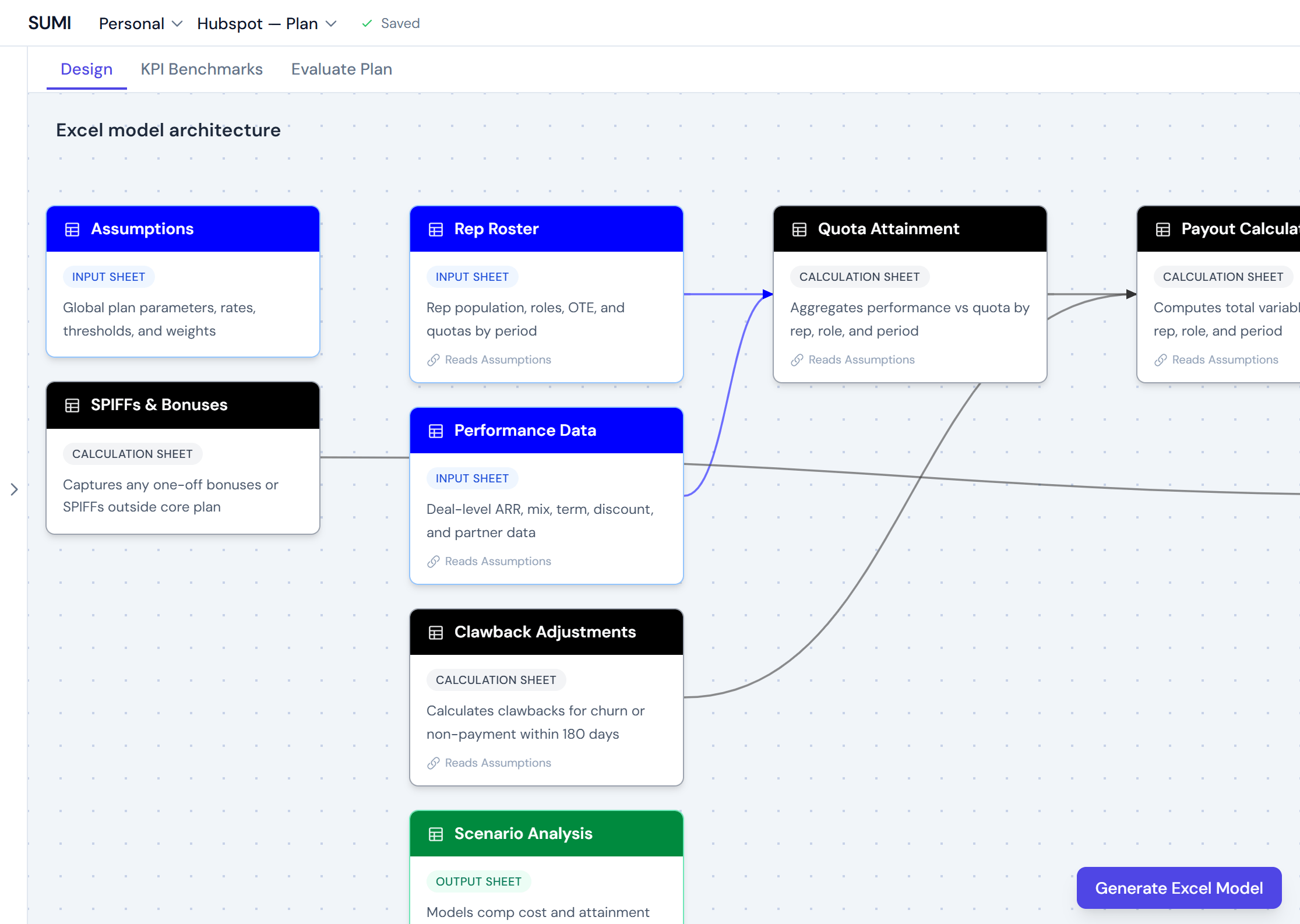Click Reads Assumptions in Rep Roster card

498,360
